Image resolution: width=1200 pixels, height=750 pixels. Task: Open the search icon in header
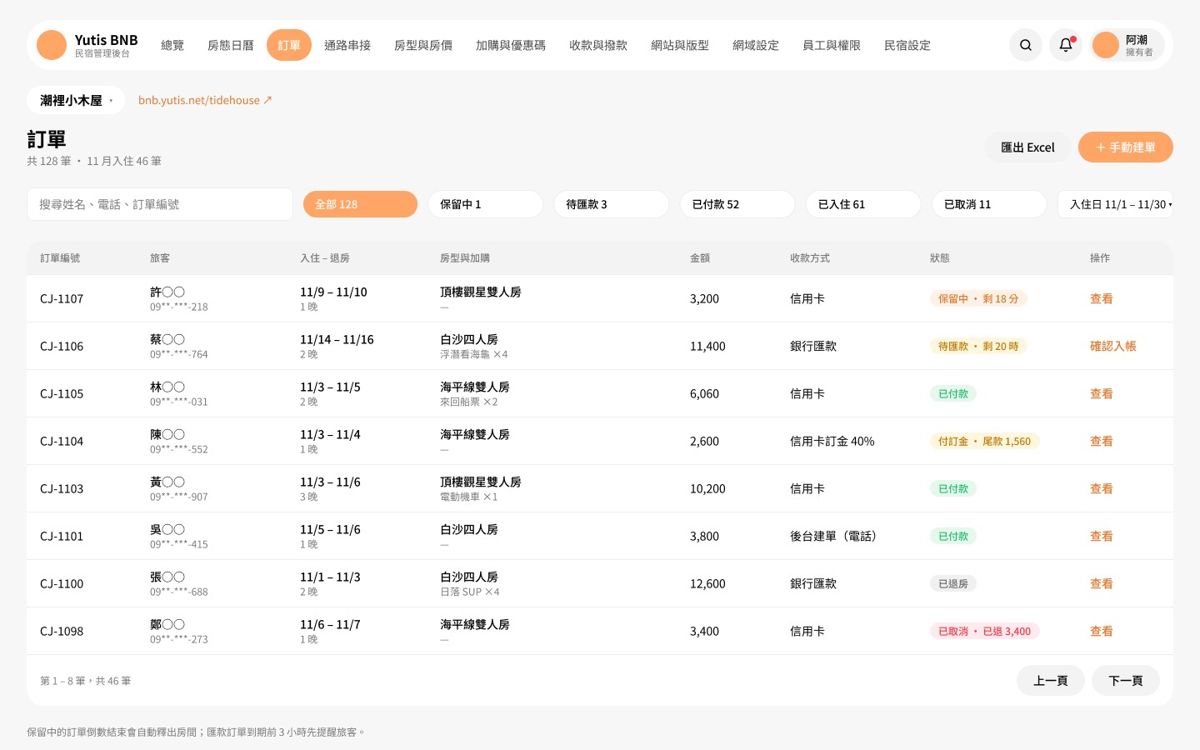click(1025, 45)
